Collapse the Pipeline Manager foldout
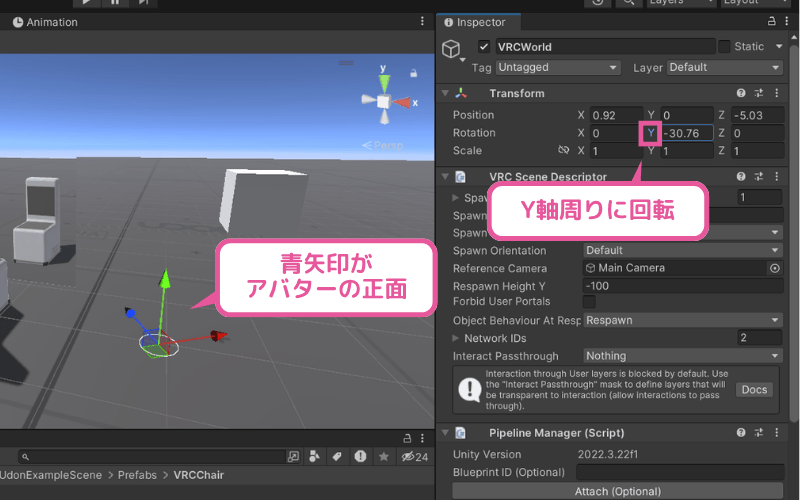The width and height of the screenshot is (800, 500). (445, 433)
